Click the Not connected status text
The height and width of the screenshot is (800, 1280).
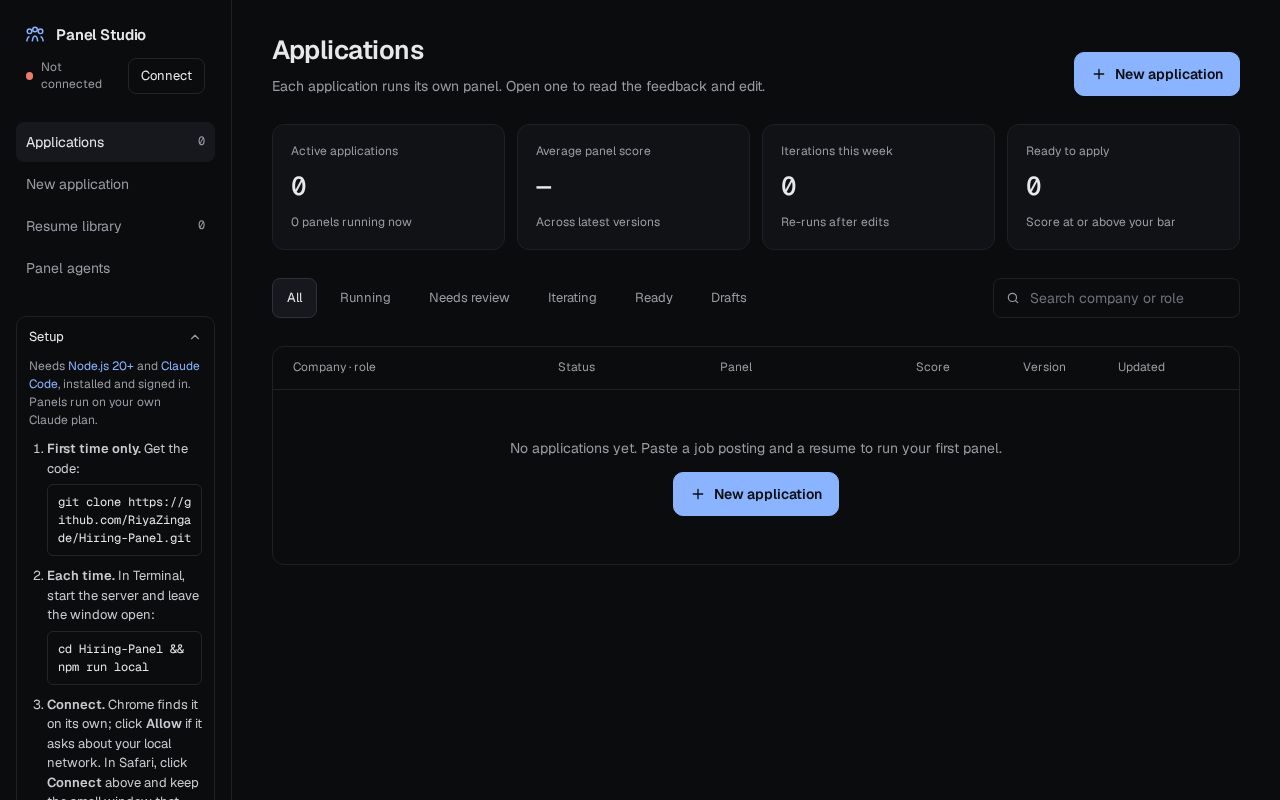click(71, 76)
